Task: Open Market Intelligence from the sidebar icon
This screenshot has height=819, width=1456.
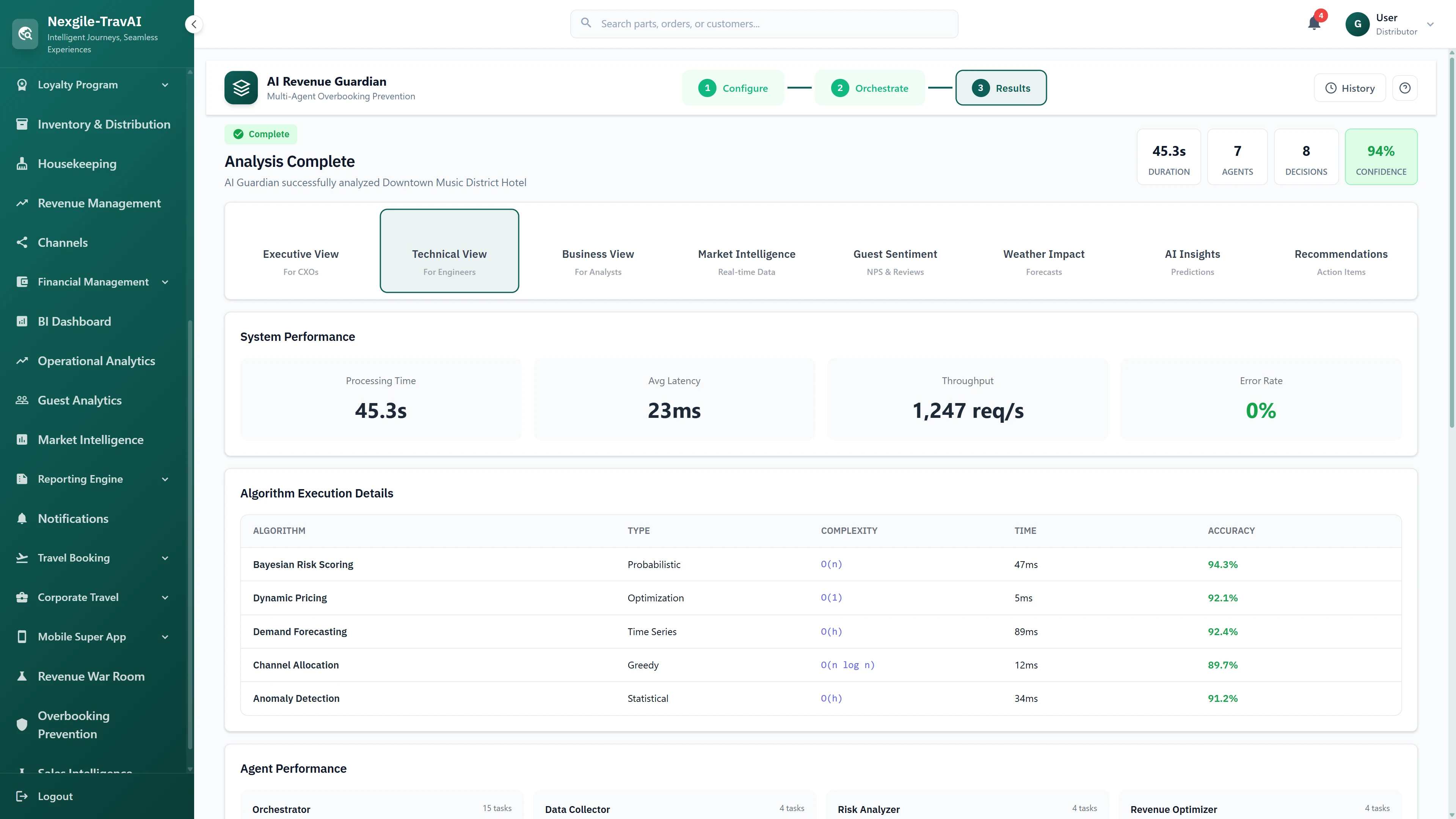Action: point(22,439)
